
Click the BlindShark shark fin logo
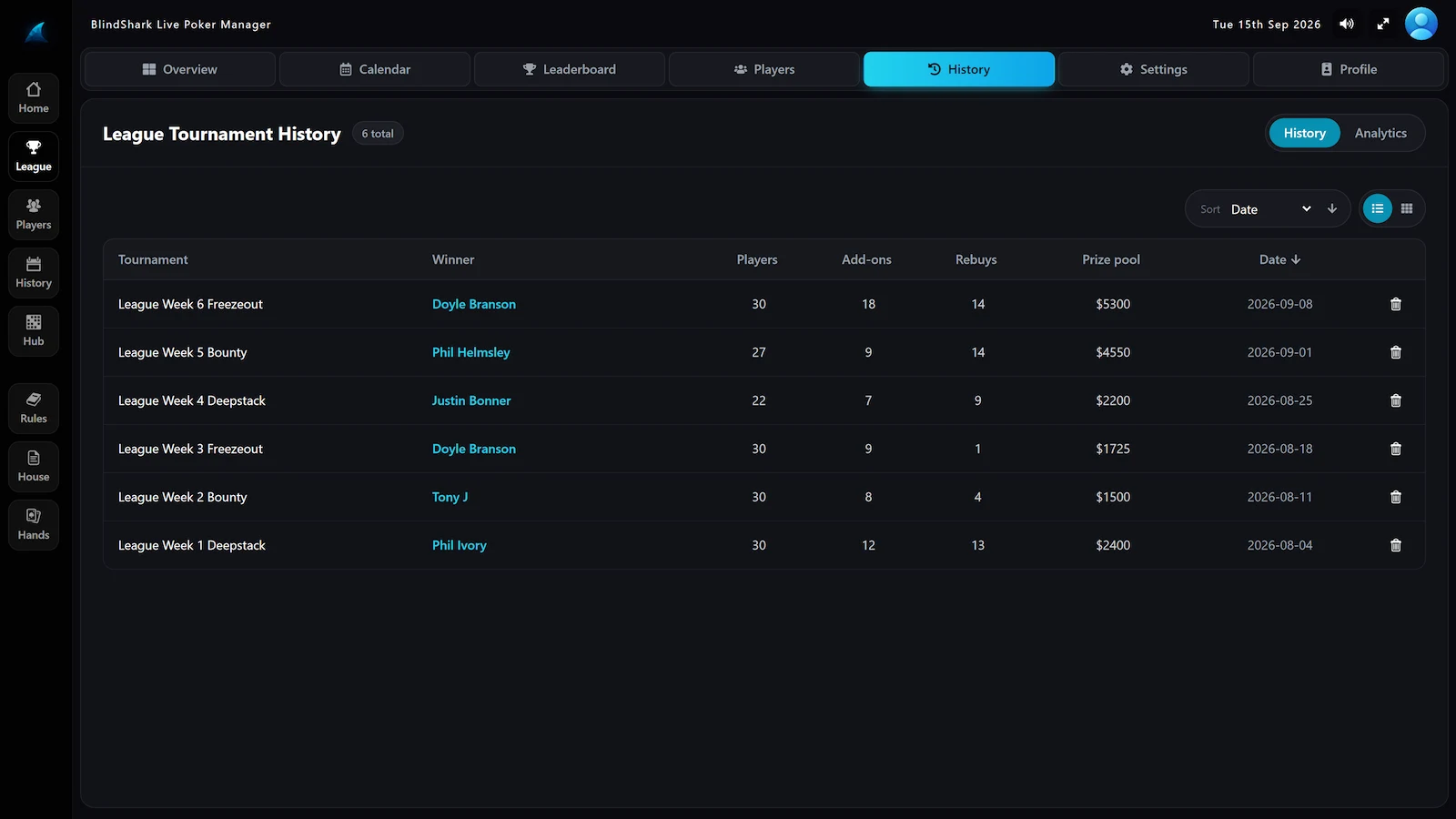coord(35,33)
